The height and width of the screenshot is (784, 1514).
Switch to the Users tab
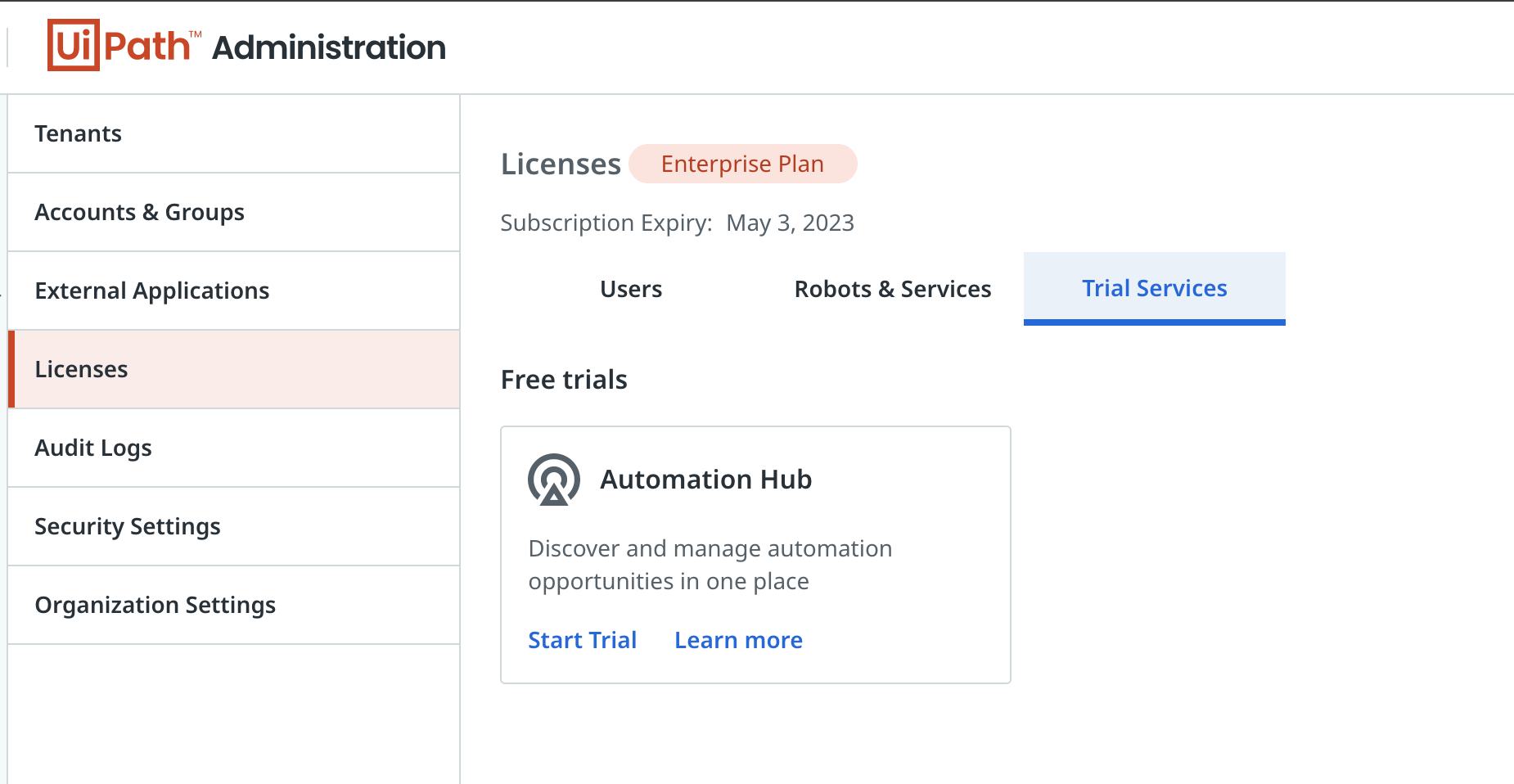click(x=631, y=289)
